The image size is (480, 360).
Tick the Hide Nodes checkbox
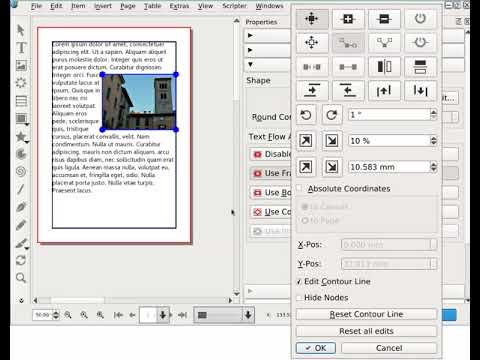tap(299, 298)
